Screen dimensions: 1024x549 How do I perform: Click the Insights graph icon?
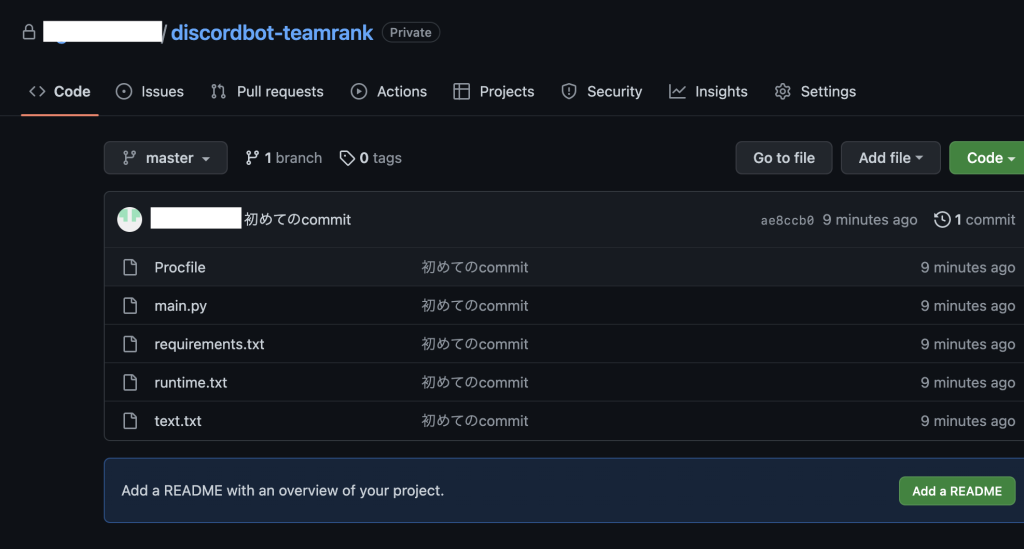[x=677, y=91]
